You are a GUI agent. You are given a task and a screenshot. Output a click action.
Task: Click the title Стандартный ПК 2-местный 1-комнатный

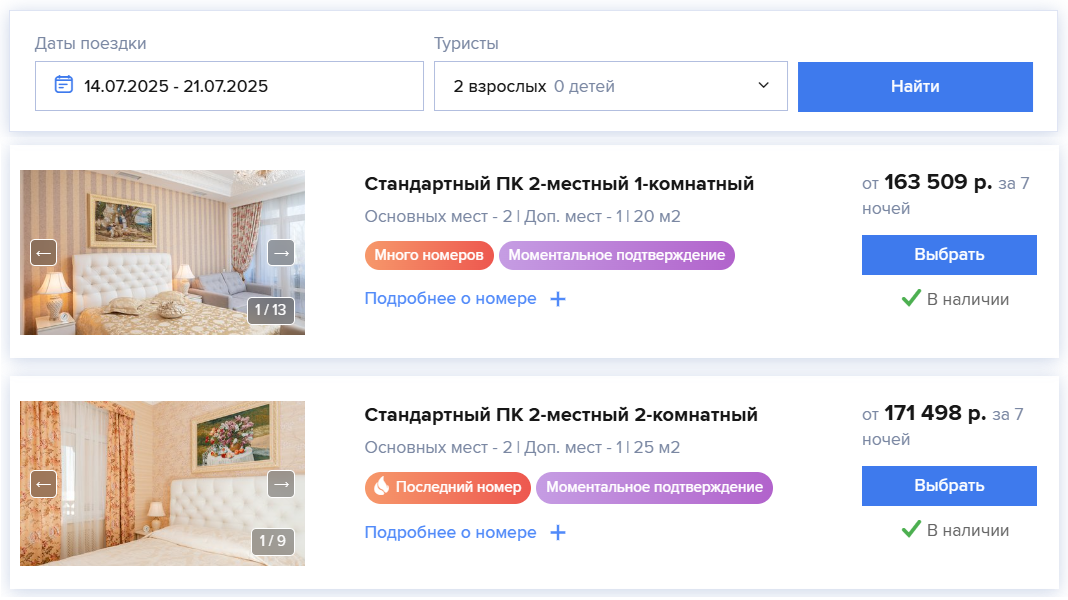(x=559, y=184)
